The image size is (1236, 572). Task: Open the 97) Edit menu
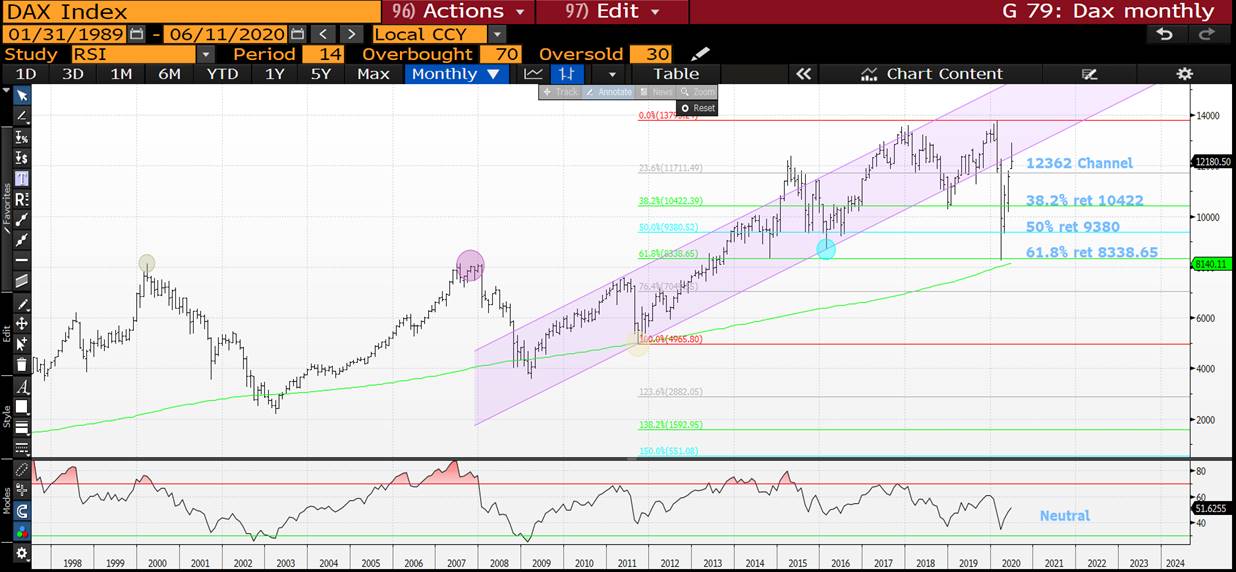tap(611, 12)
